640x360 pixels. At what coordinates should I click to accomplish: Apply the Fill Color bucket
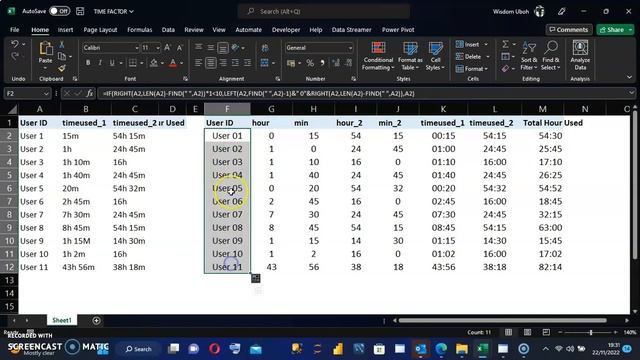tap(154, 63)
